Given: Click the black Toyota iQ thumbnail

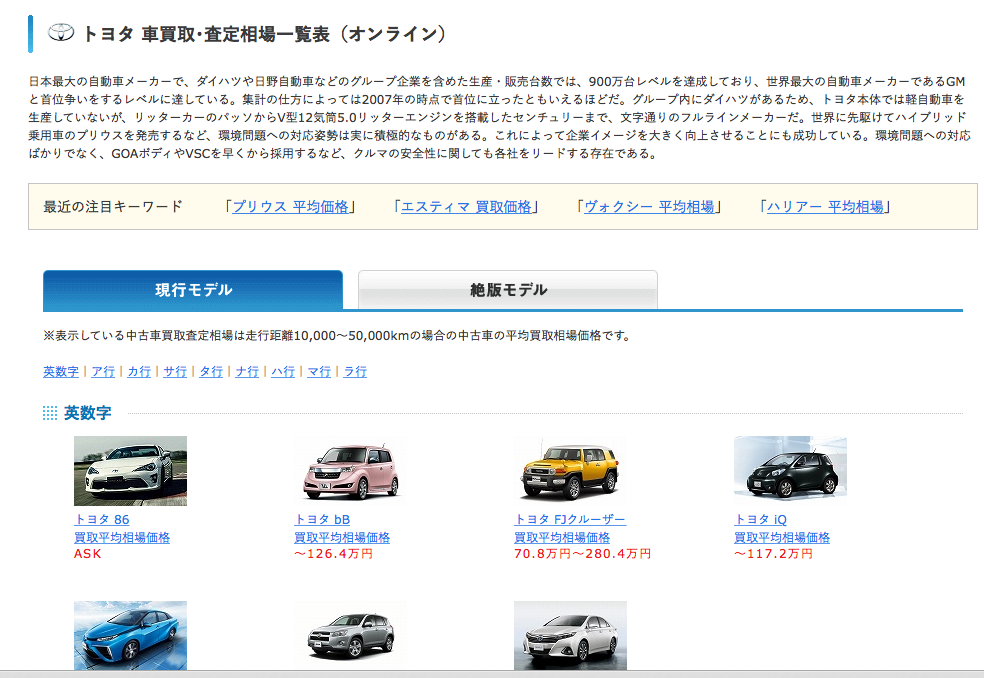Looking at the screenshot, I should pos(790,471).
